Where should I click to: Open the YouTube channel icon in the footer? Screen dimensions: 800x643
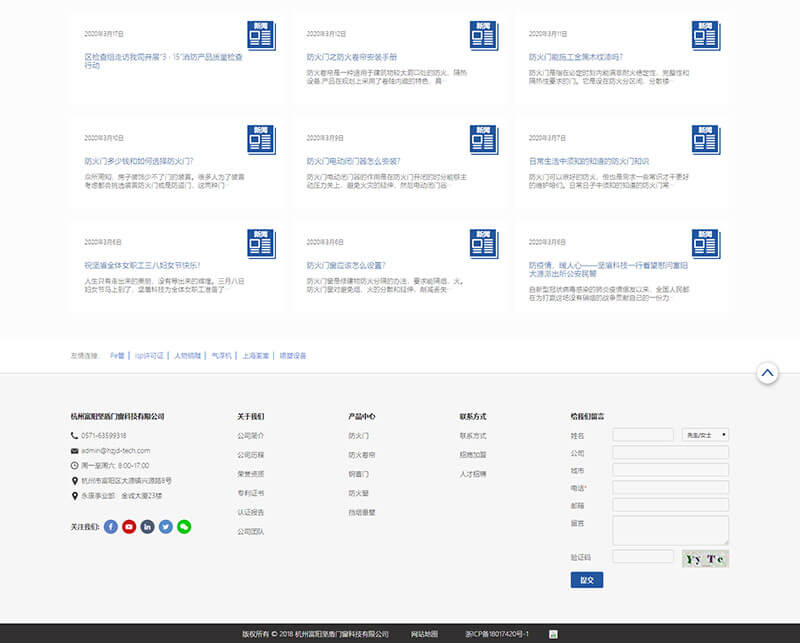pos(129,527)
